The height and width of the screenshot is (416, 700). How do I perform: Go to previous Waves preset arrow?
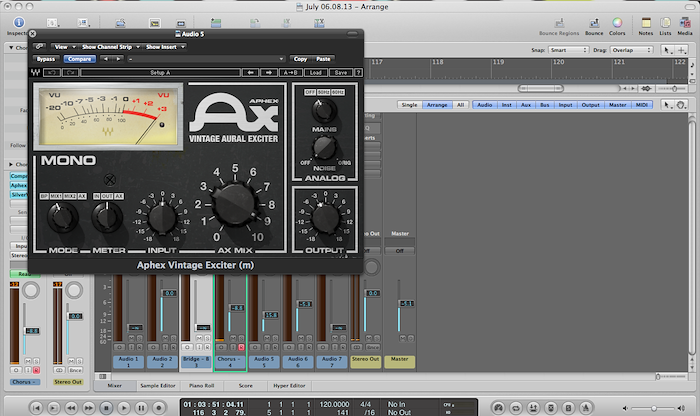point(250,72)
